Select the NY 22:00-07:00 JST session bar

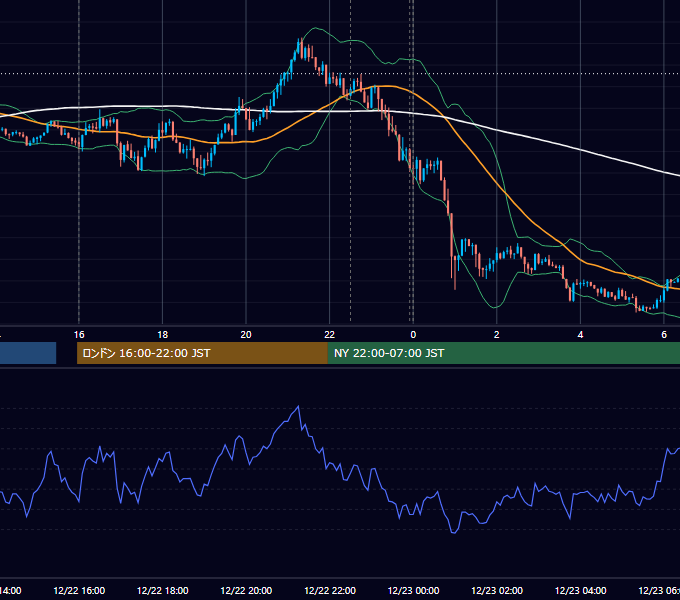(x=503, y=353)
